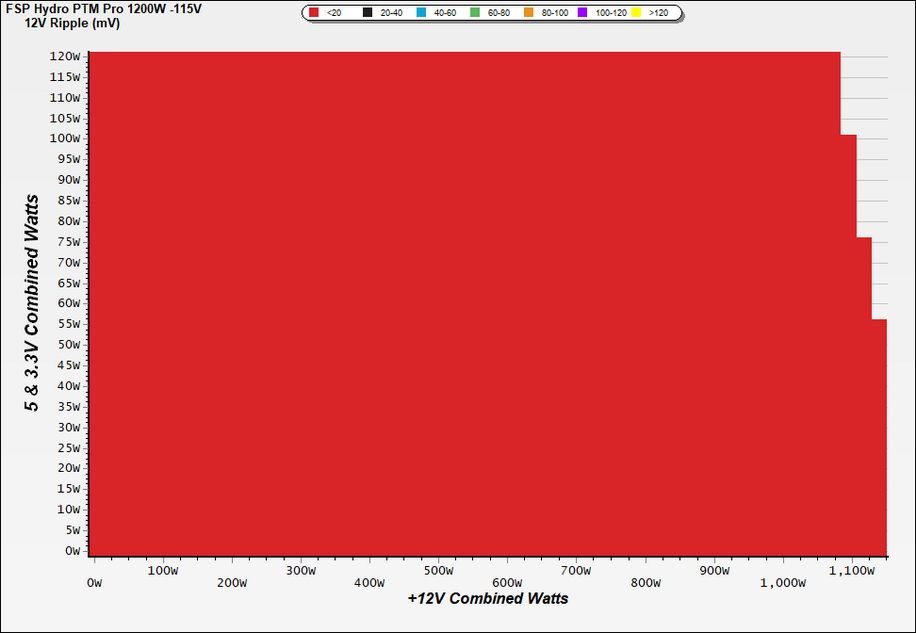This screenshot has height=633, width=916.
Task: Click the '1,100W' x-axis label
Action: tap(852, 571)
